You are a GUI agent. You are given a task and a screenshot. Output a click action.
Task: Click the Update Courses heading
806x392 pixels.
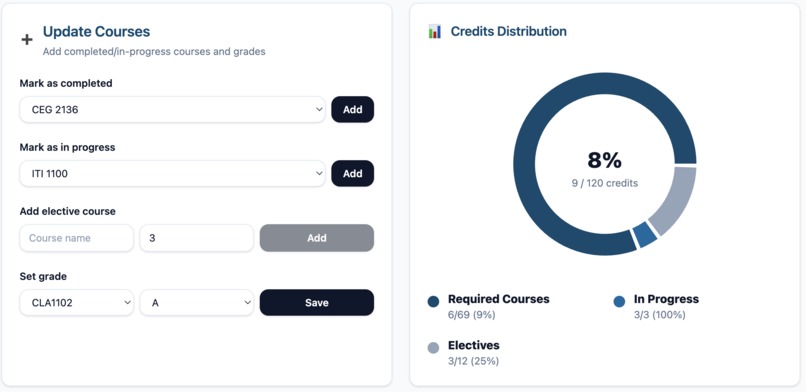pos(96,32)
